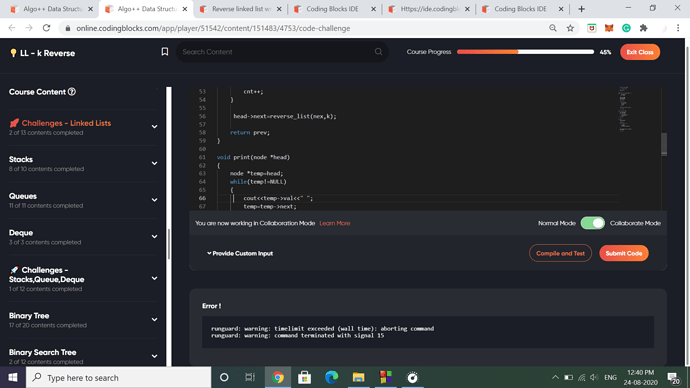690x388 pixels.
Task: Toggle Normal/Collaborate Mode switch
Action: pyautogui.click(x=593, y=223)
